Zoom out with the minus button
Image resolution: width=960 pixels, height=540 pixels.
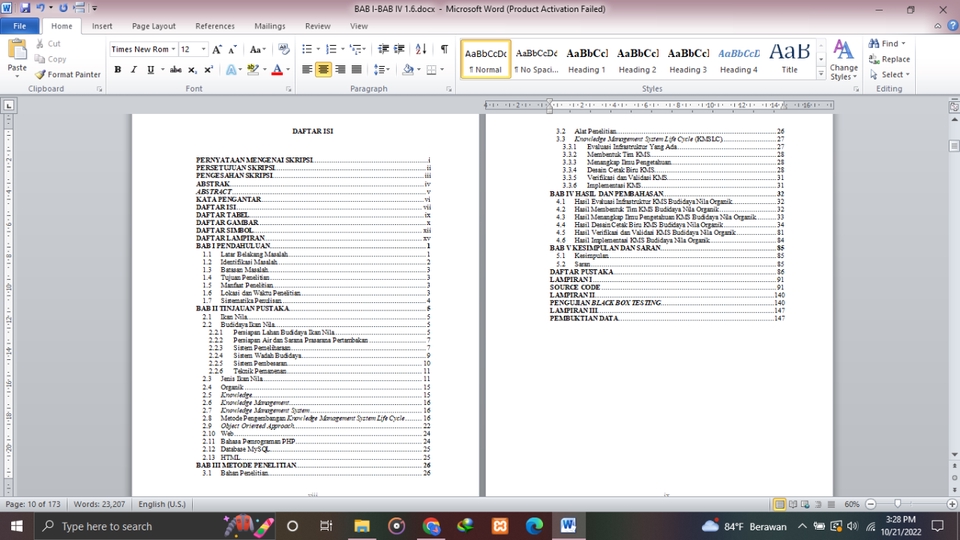pyautogui.click(x=871, y=504)
